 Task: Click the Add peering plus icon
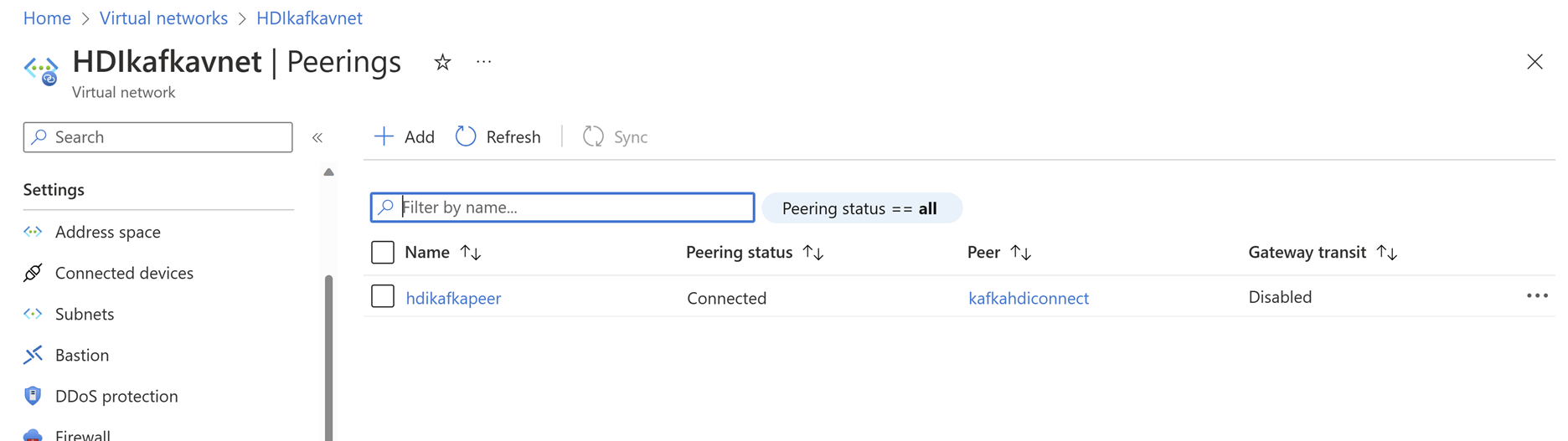pos(384,136)
